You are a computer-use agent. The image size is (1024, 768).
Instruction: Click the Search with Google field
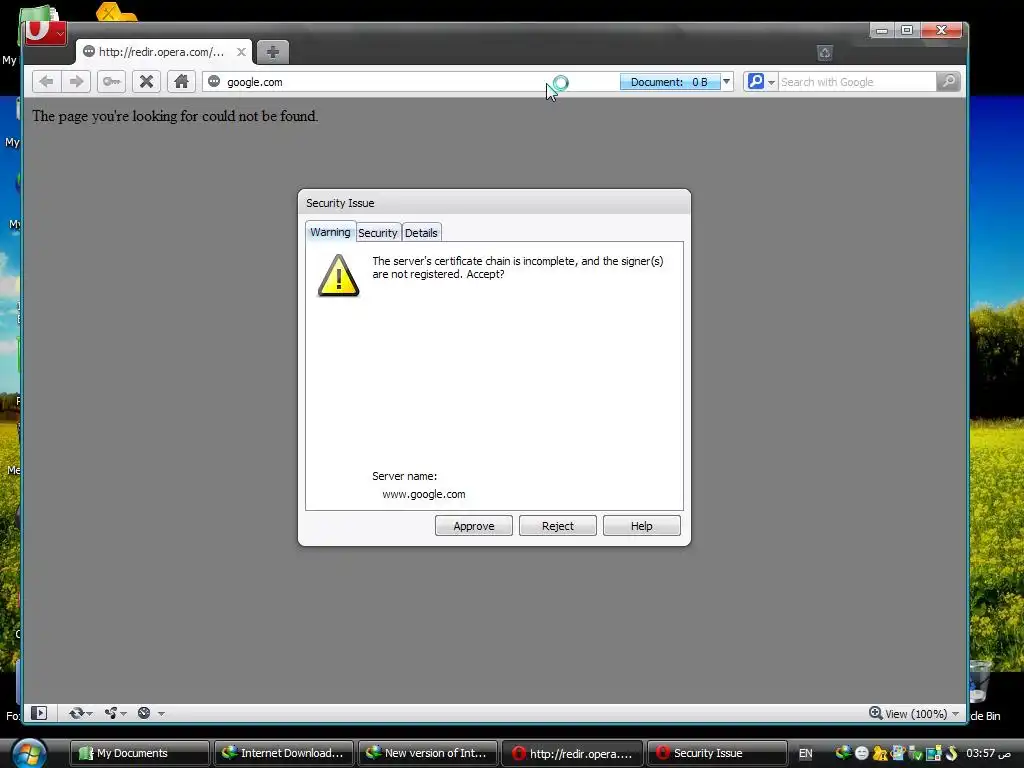pos(857,82)
